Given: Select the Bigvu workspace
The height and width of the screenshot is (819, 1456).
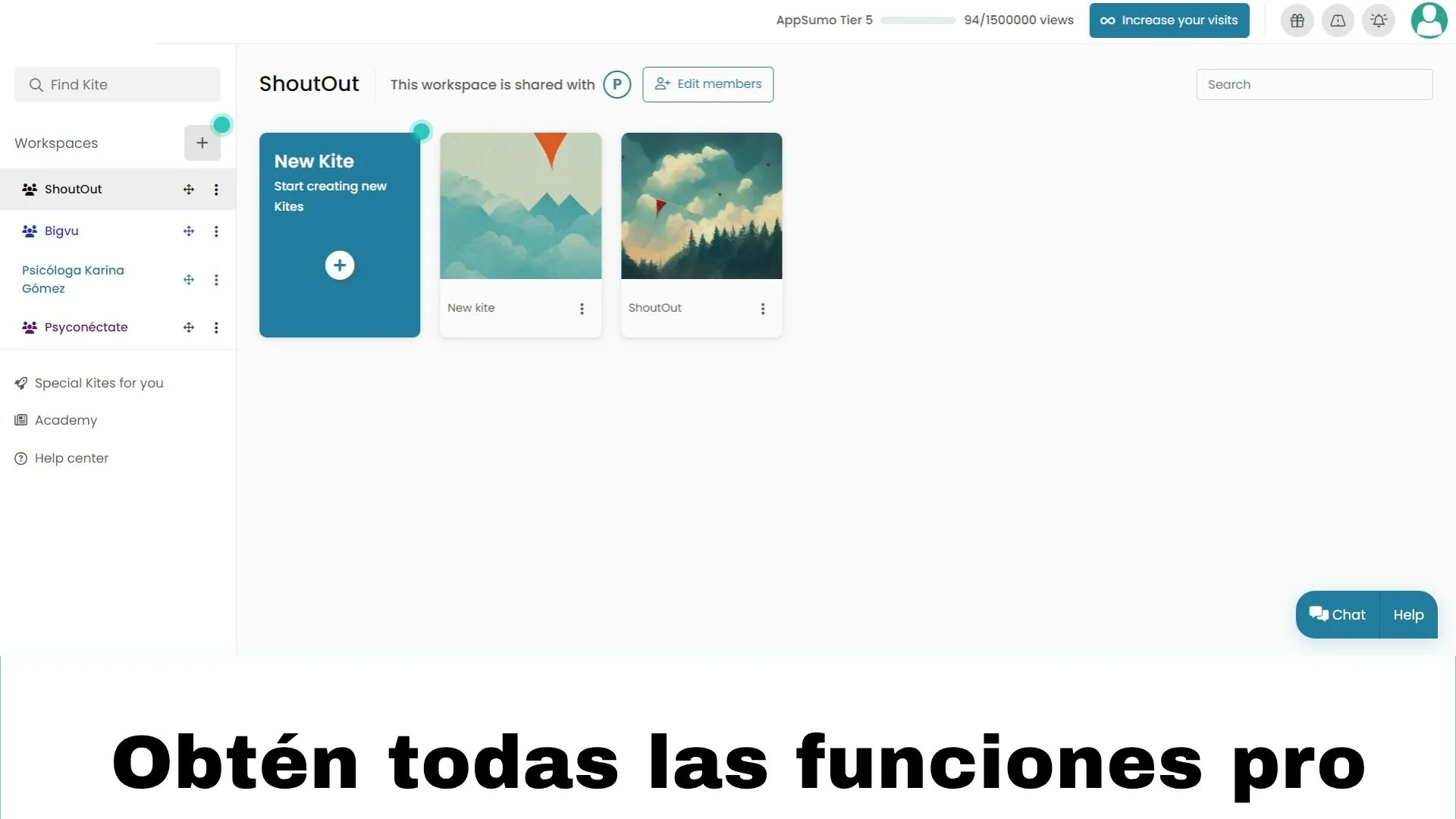Looking at the screenshot, I should [x=61, y=231].
